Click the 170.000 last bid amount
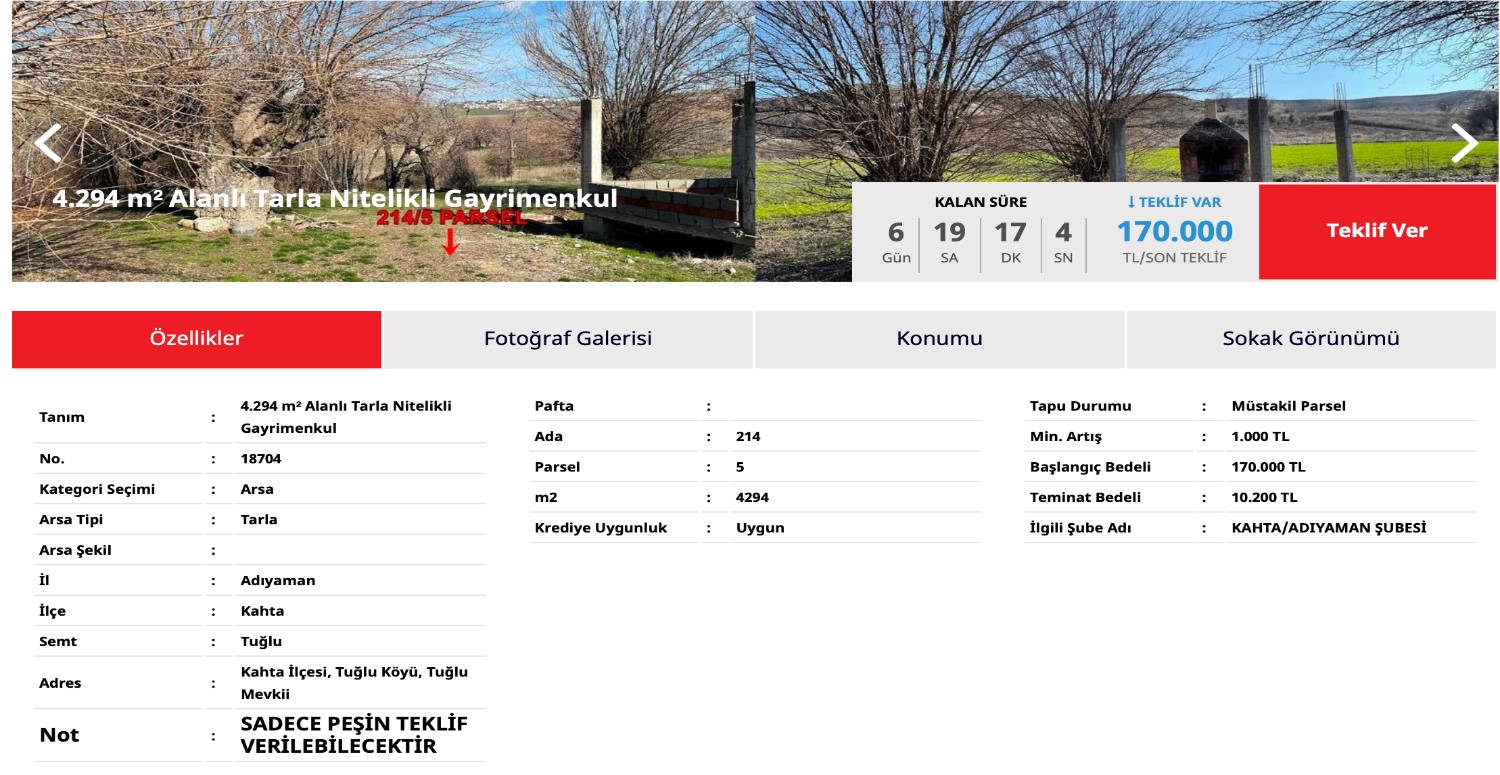The height and width of the screenshot is (775, 1500). tap(1174, 232)
